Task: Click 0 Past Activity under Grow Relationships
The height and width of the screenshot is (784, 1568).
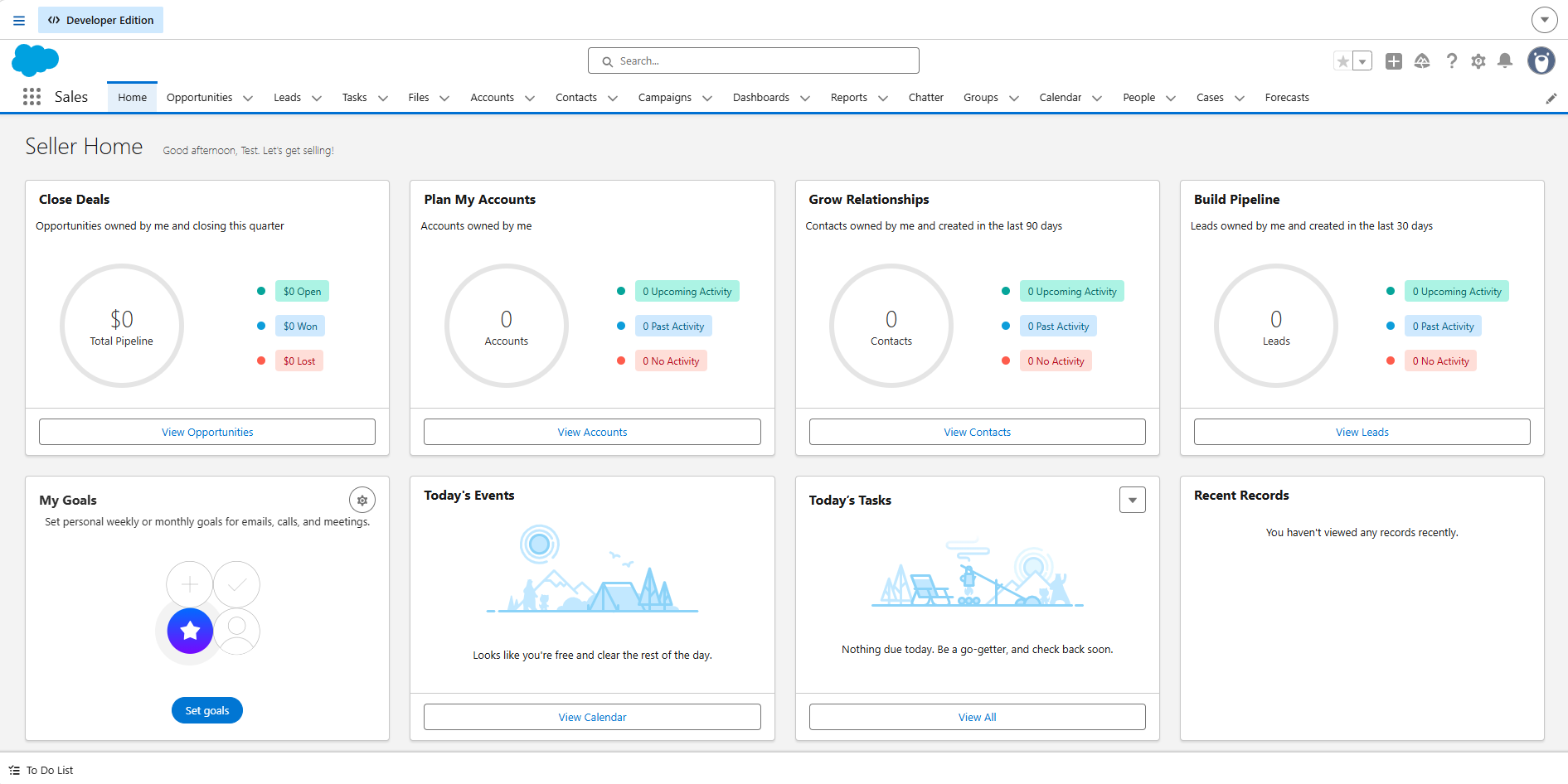Action: [x=1058, y=326]
